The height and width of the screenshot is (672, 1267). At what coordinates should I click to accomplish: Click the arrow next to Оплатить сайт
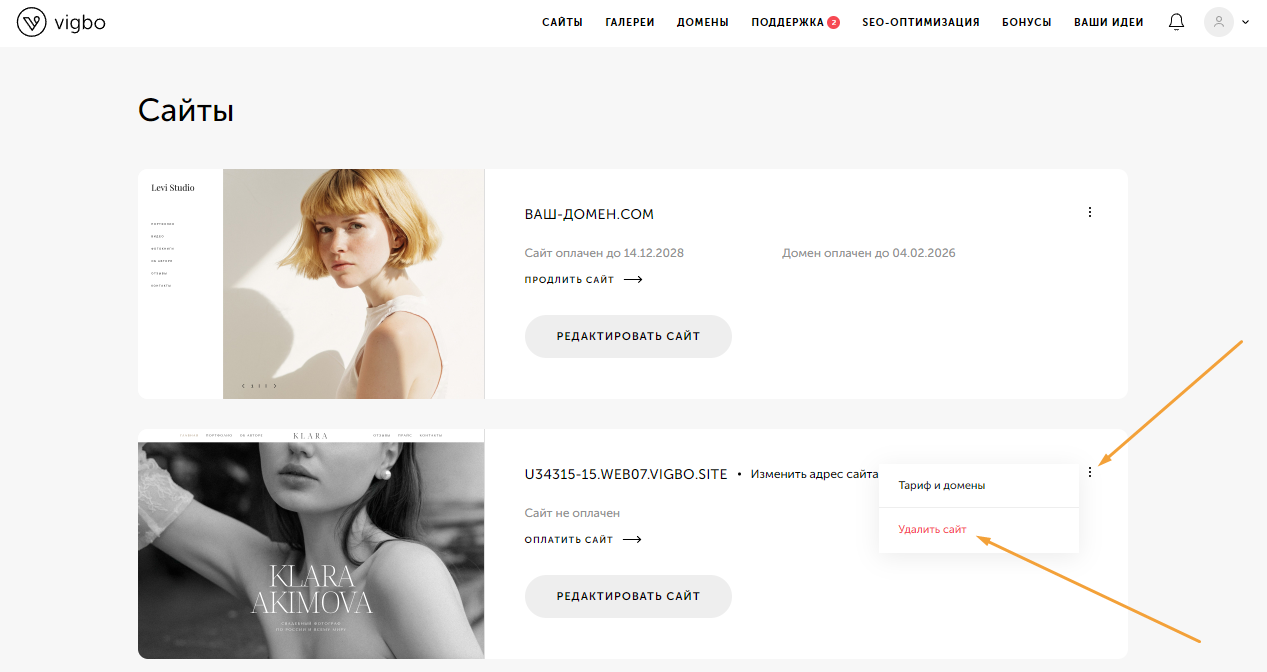pos(631,540)
